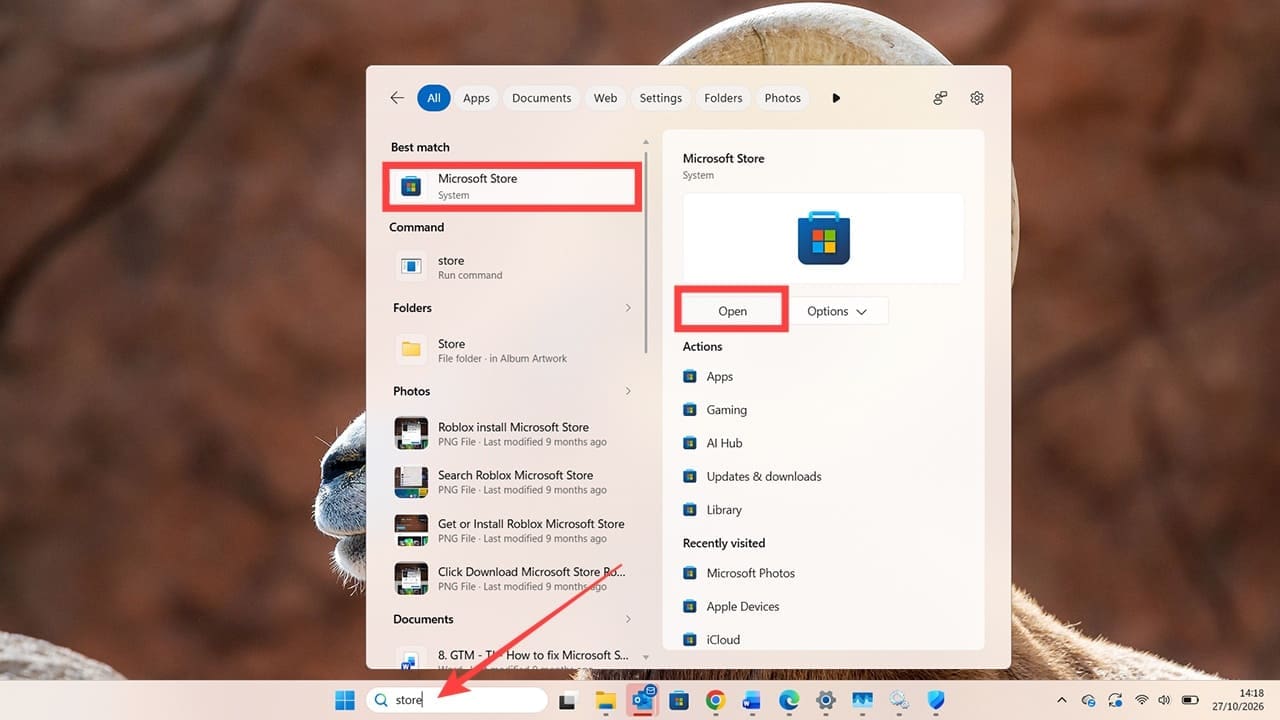Open the Wi-Fi network tray icon
Screen dimensions: 1280x720
(1142, 700)
